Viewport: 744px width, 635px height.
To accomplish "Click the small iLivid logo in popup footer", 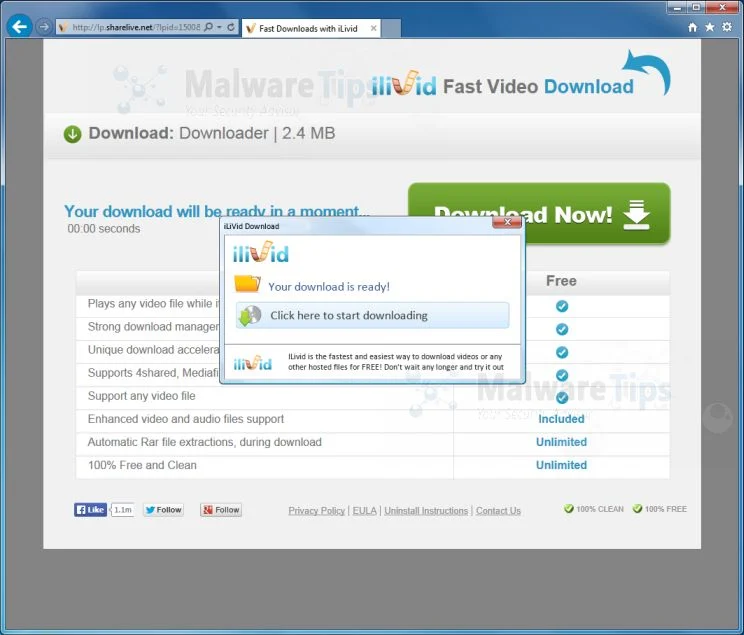I will 252,363.
